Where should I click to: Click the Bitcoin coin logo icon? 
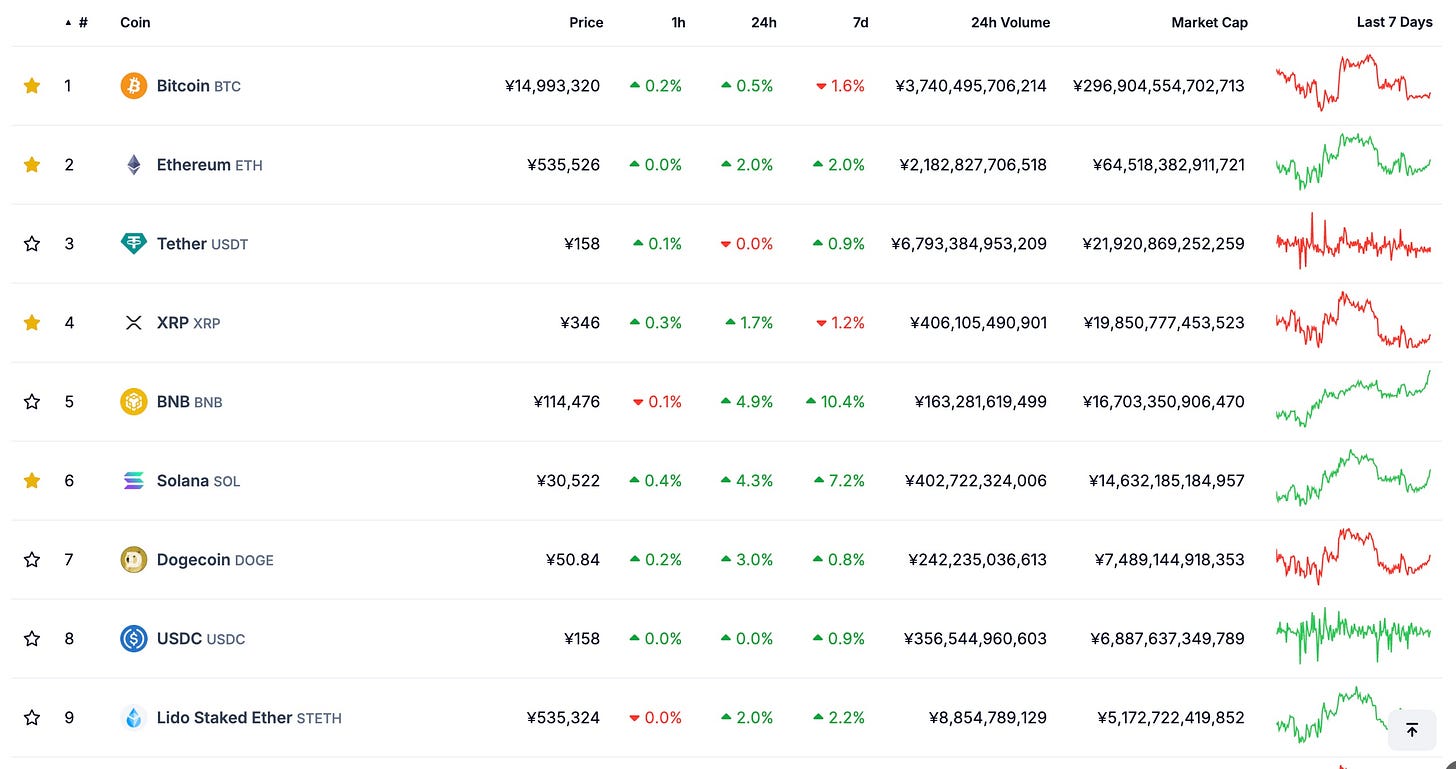coord(134,86)
